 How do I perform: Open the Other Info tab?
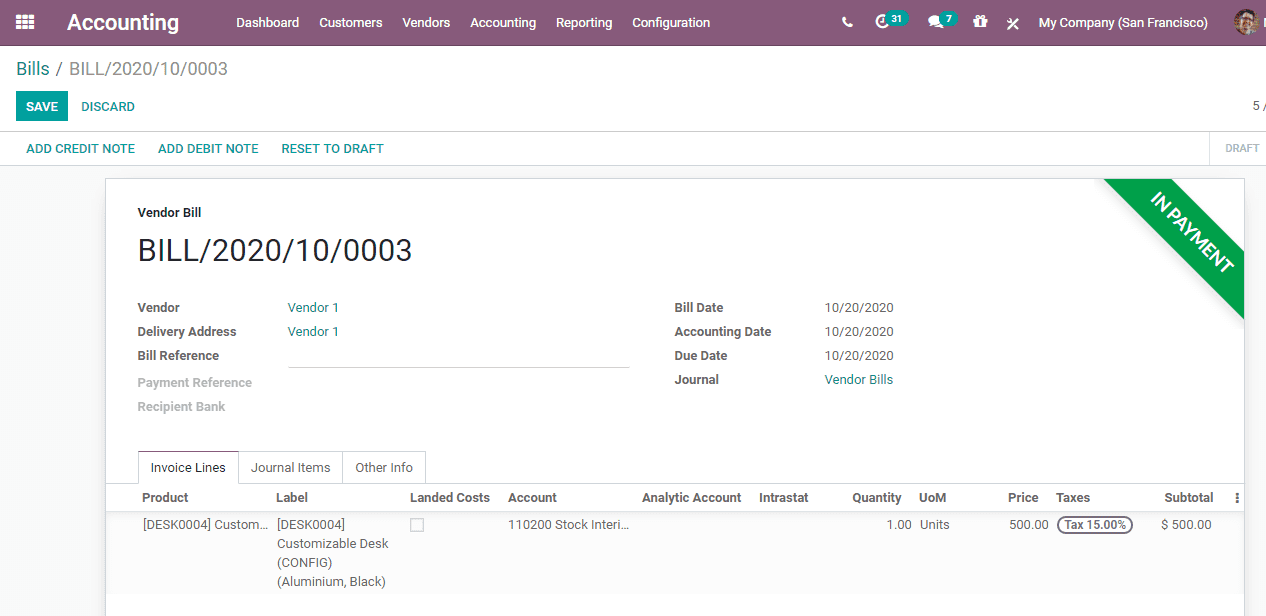tap(383, 467)
